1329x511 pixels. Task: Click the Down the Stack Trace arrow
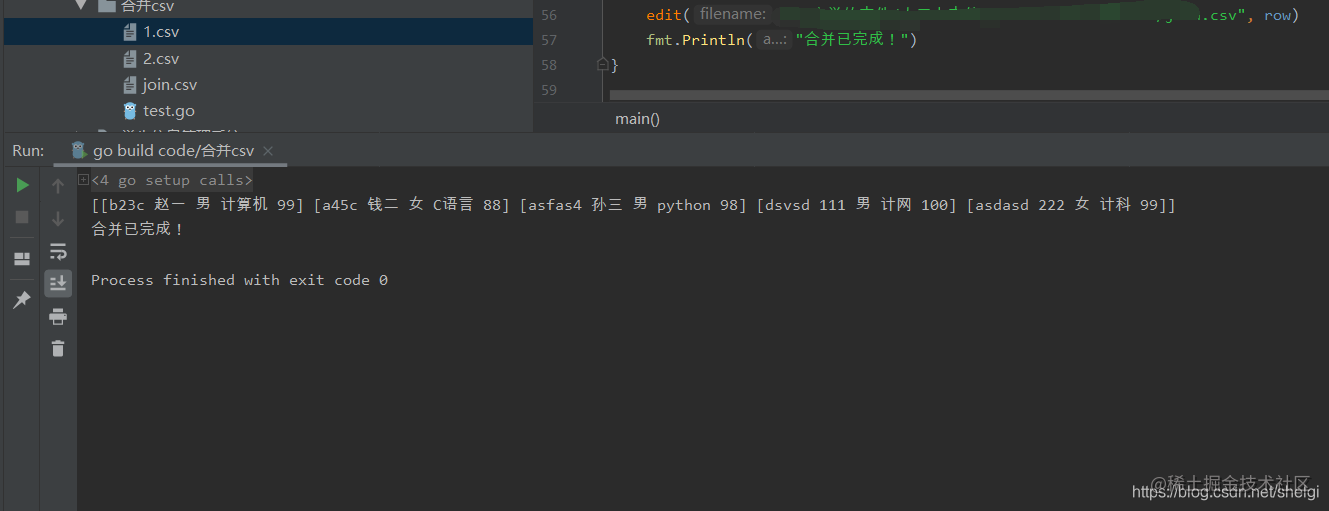point(58,218)
